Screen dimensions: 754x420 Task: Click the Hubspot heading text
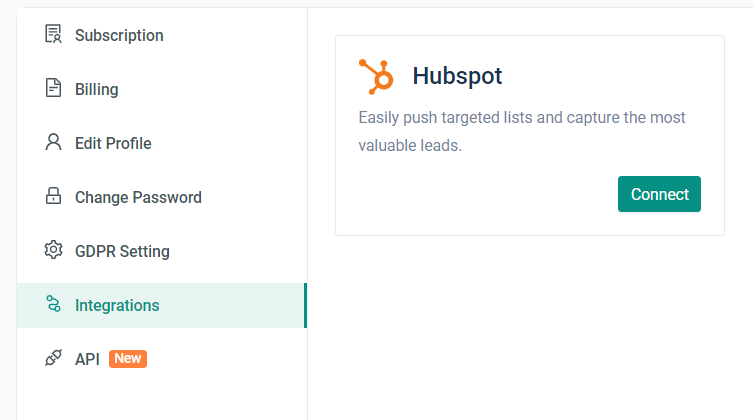[x=457, y=77]
